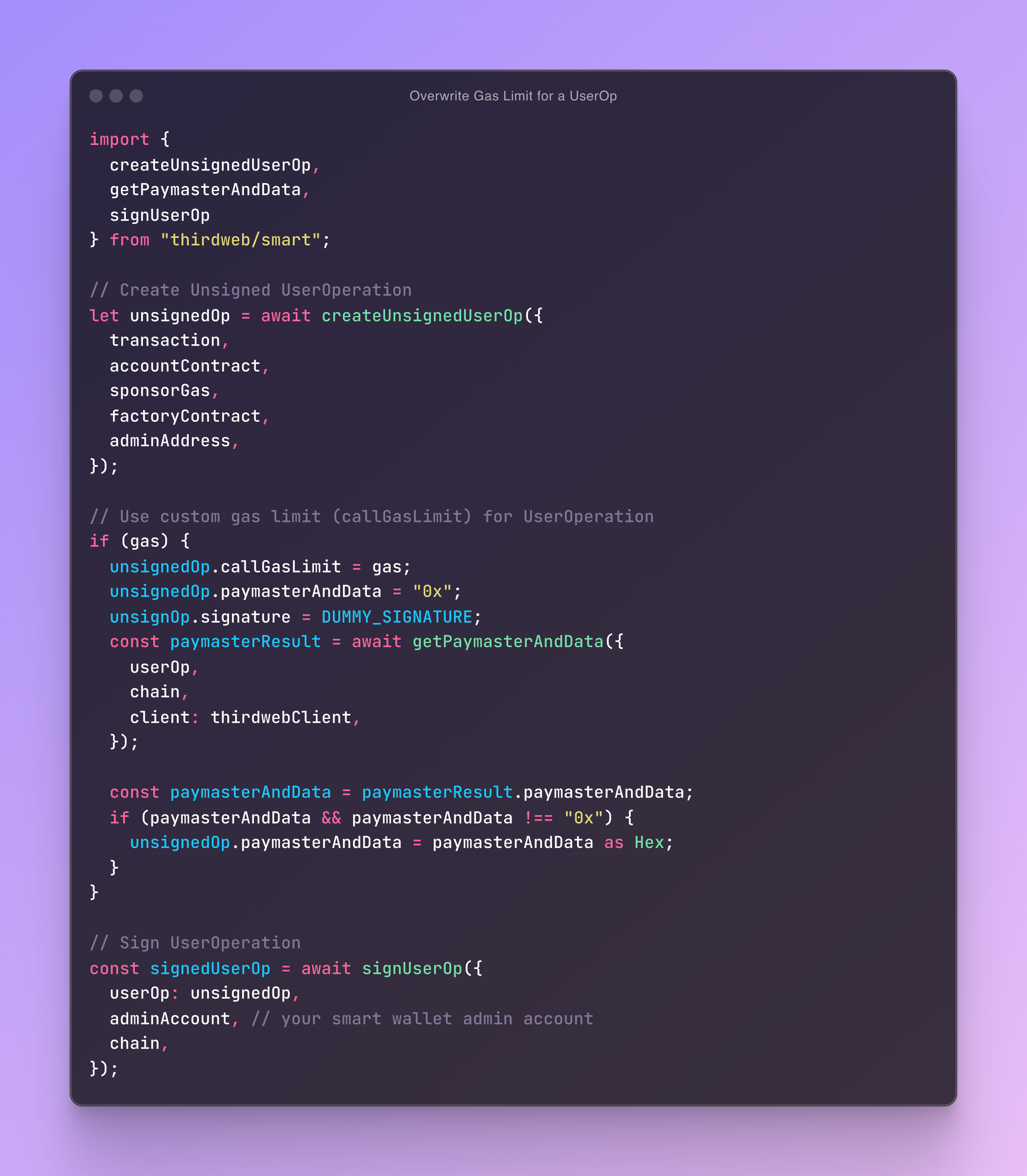
Task: Click the "thirdweb/smart" string literal
Action: coord(240,239)
